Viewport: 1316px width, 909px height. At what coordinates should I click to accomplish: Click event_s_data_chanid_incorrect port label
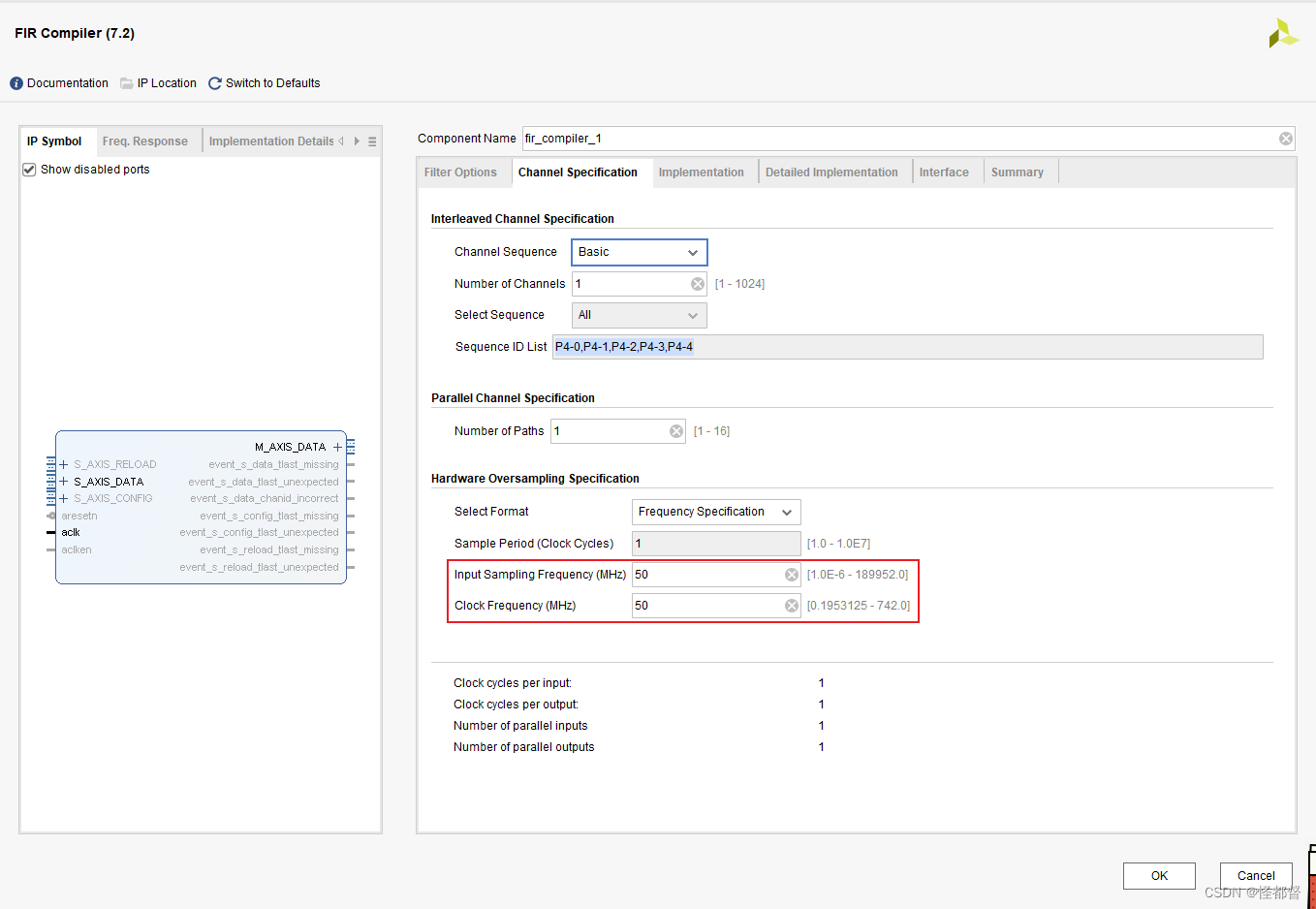265,498
